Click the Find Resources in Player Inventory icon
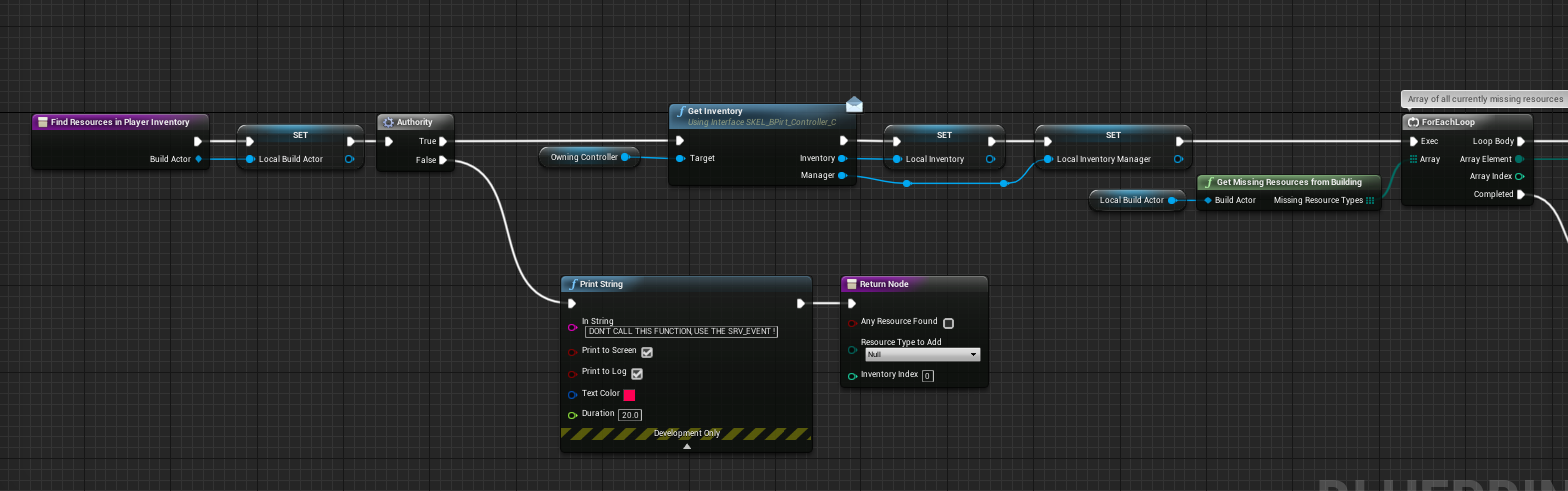The height and width of the screenshot is (491, 1568). pos(42,122)
